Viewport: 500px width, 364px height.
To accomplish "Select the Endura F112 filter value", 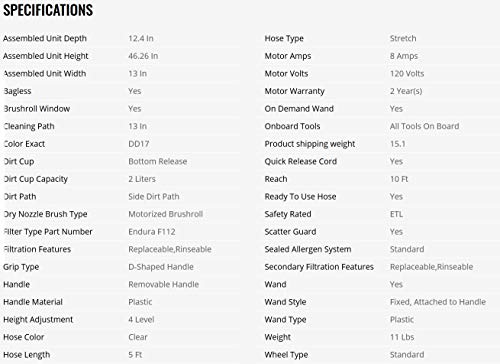I will click(x=152, y=232).
